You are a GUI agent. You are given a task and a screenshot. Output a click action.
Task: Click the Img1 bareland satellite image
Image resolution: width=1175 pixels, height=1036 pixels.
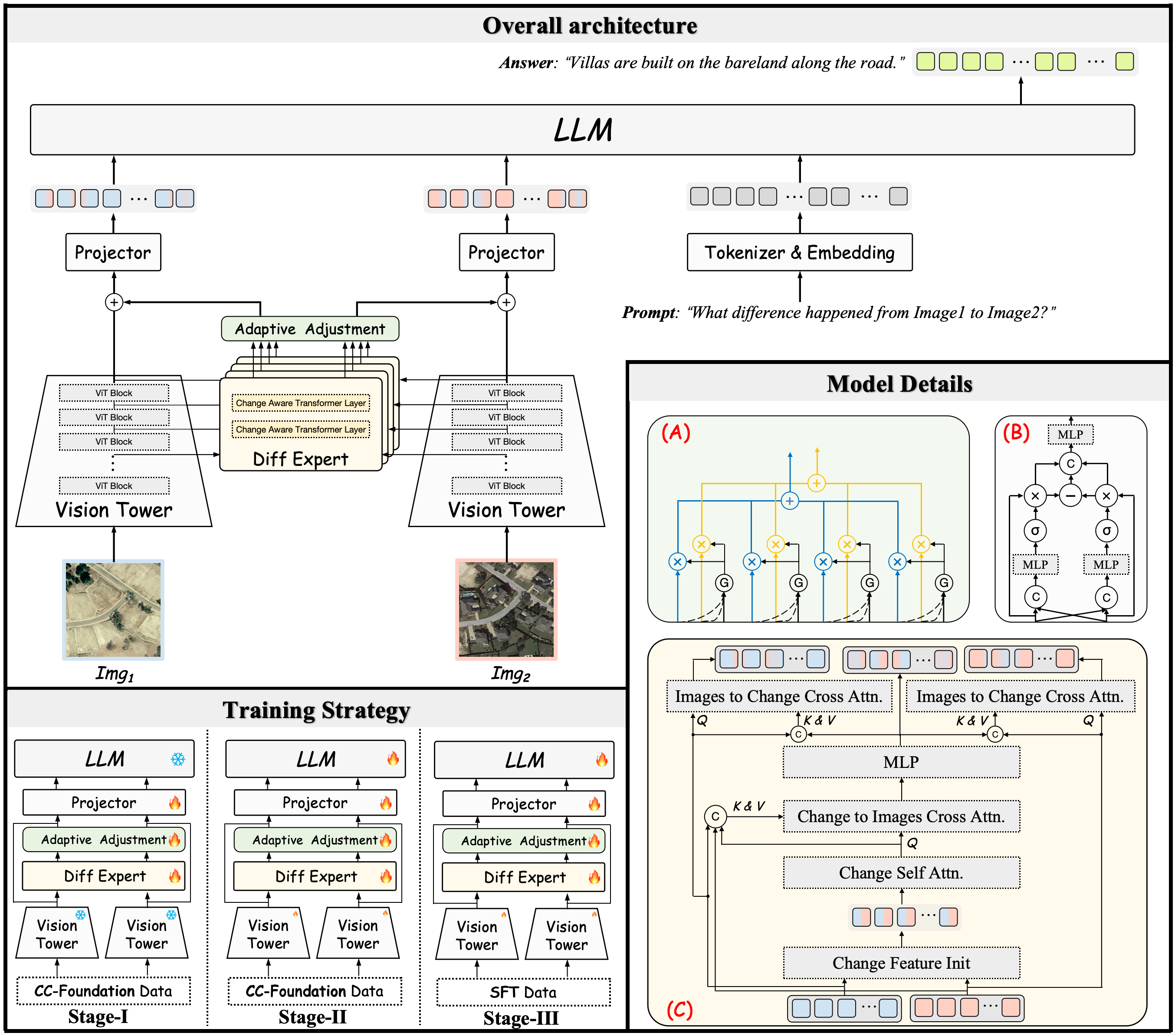click(113, 610)
